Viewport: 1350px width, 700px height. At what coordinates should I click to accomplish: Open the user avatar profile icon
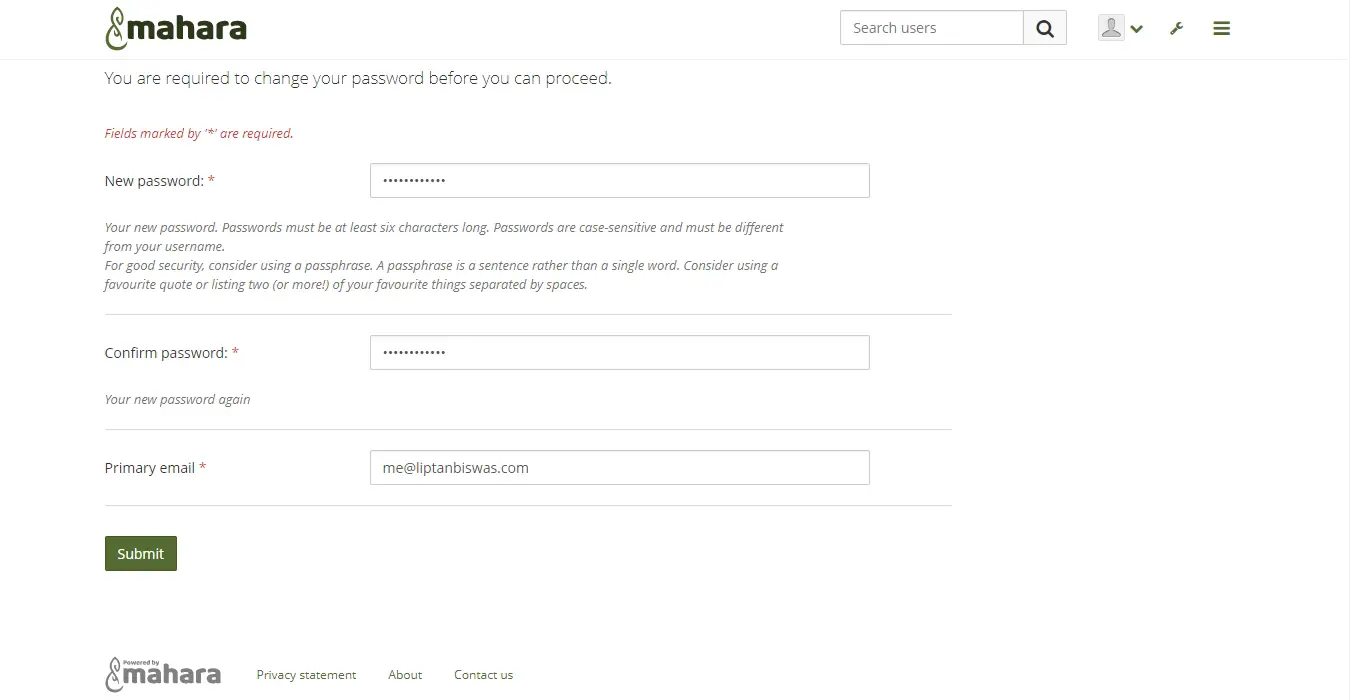(x=1110, y=28)
